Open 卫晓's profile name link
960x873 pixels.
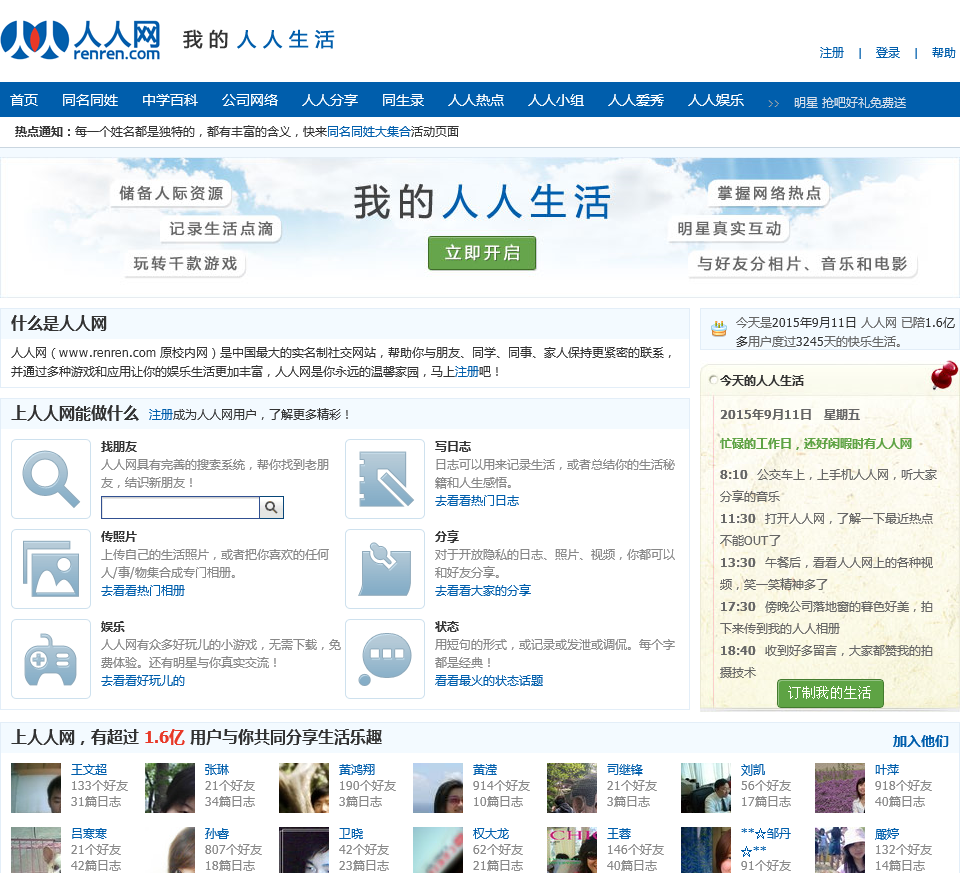[x=351, y=834]
